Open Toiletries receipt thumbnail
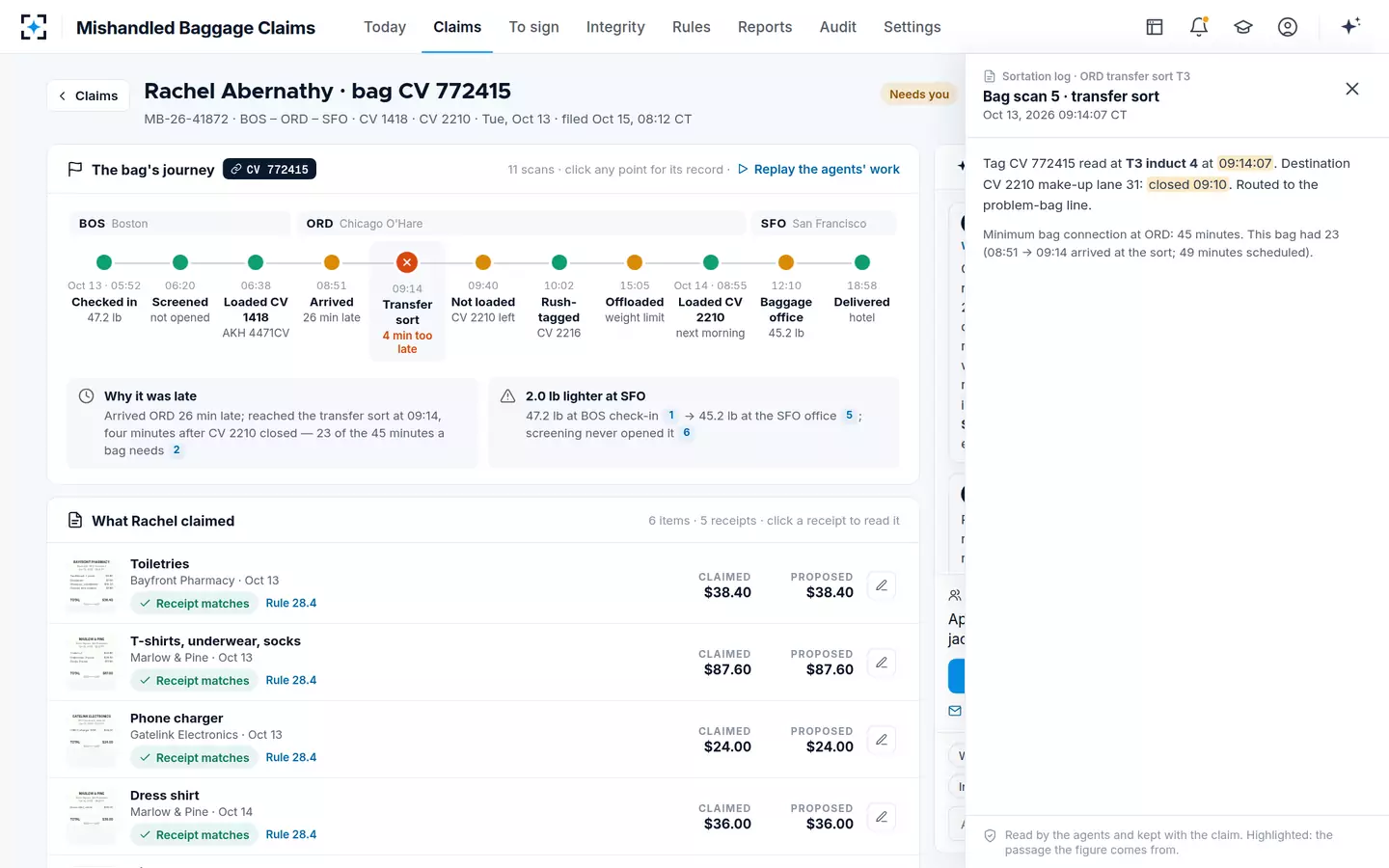 tap(93, 583)
